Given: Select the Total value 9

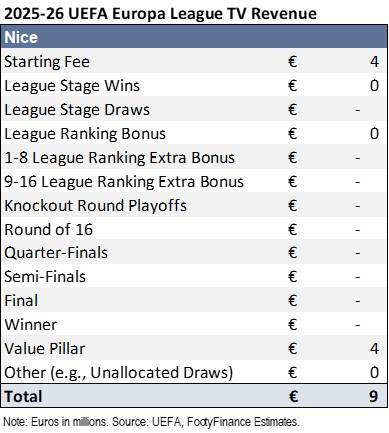Looking at the screenshot, I should click(374, 397).
